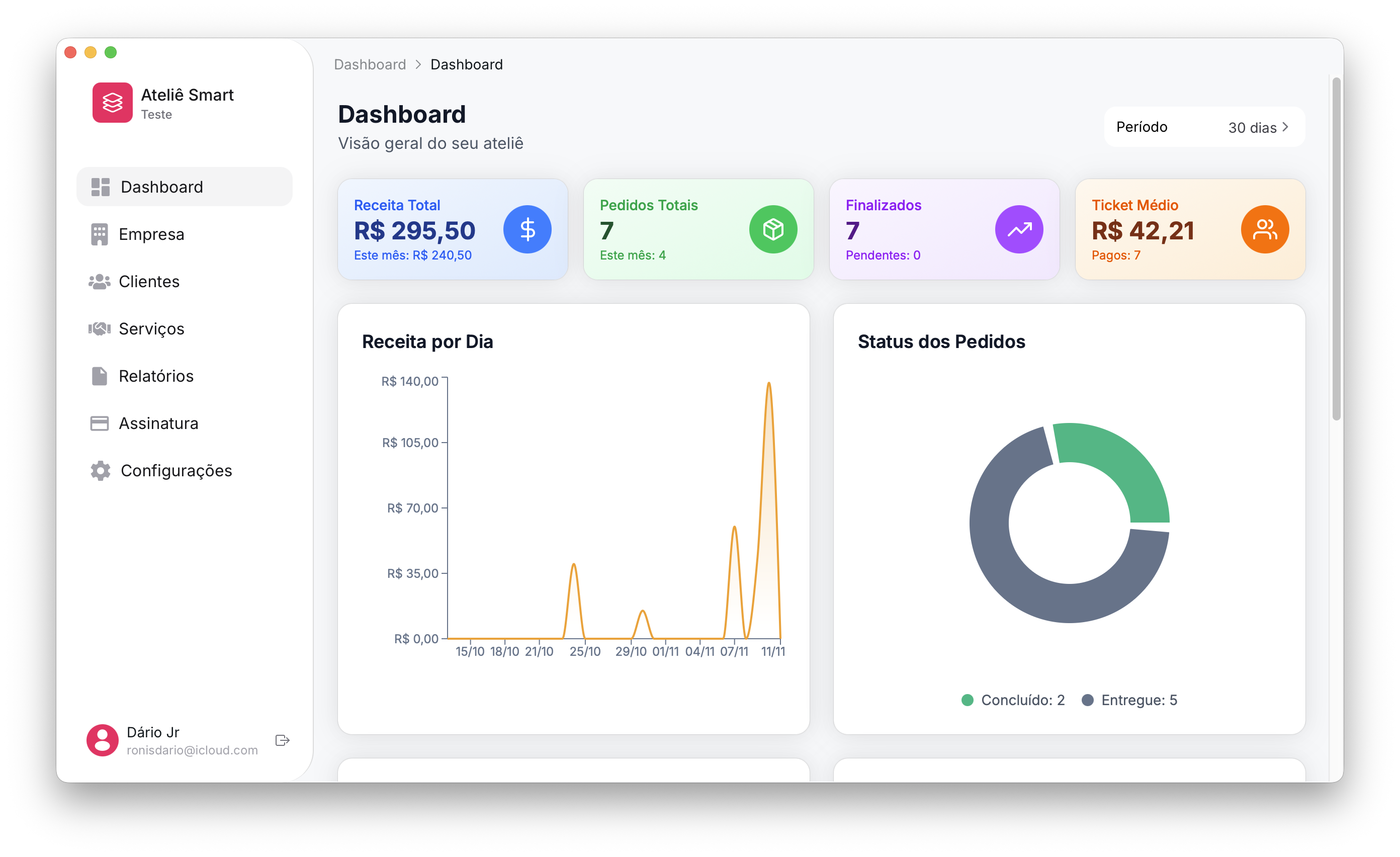The width and height of the screenshot is (1400, 857).
Task: Click the orange users icon
Action: coord(1264,230)
